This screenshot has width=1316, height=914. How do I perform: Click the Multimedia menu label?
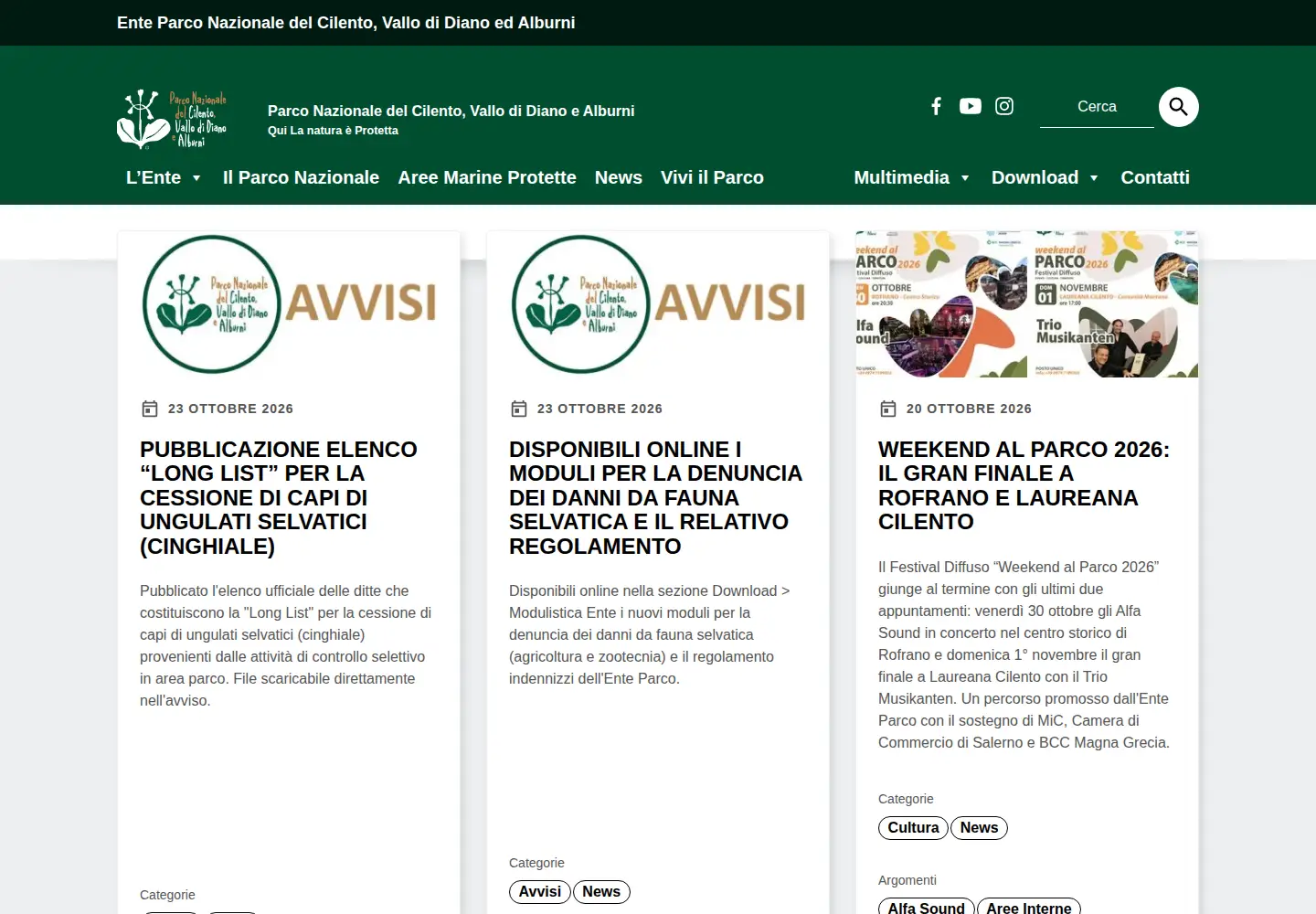(x=901, y=177)
